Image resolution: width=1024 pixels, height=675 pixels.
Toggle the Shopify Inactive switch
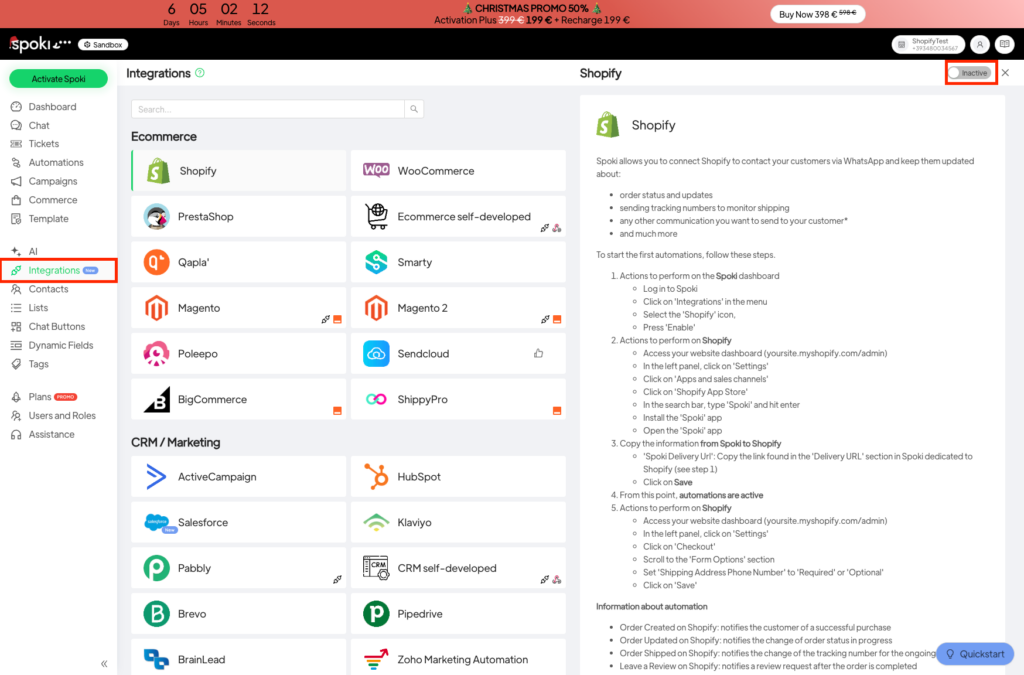(x=969, y=73)
